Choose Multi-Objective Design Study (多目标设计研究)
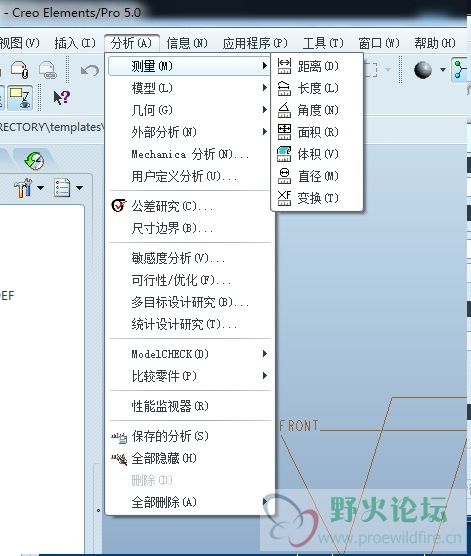Image resolution: width=471 pixels, height=556 pixels. [190, 302]
